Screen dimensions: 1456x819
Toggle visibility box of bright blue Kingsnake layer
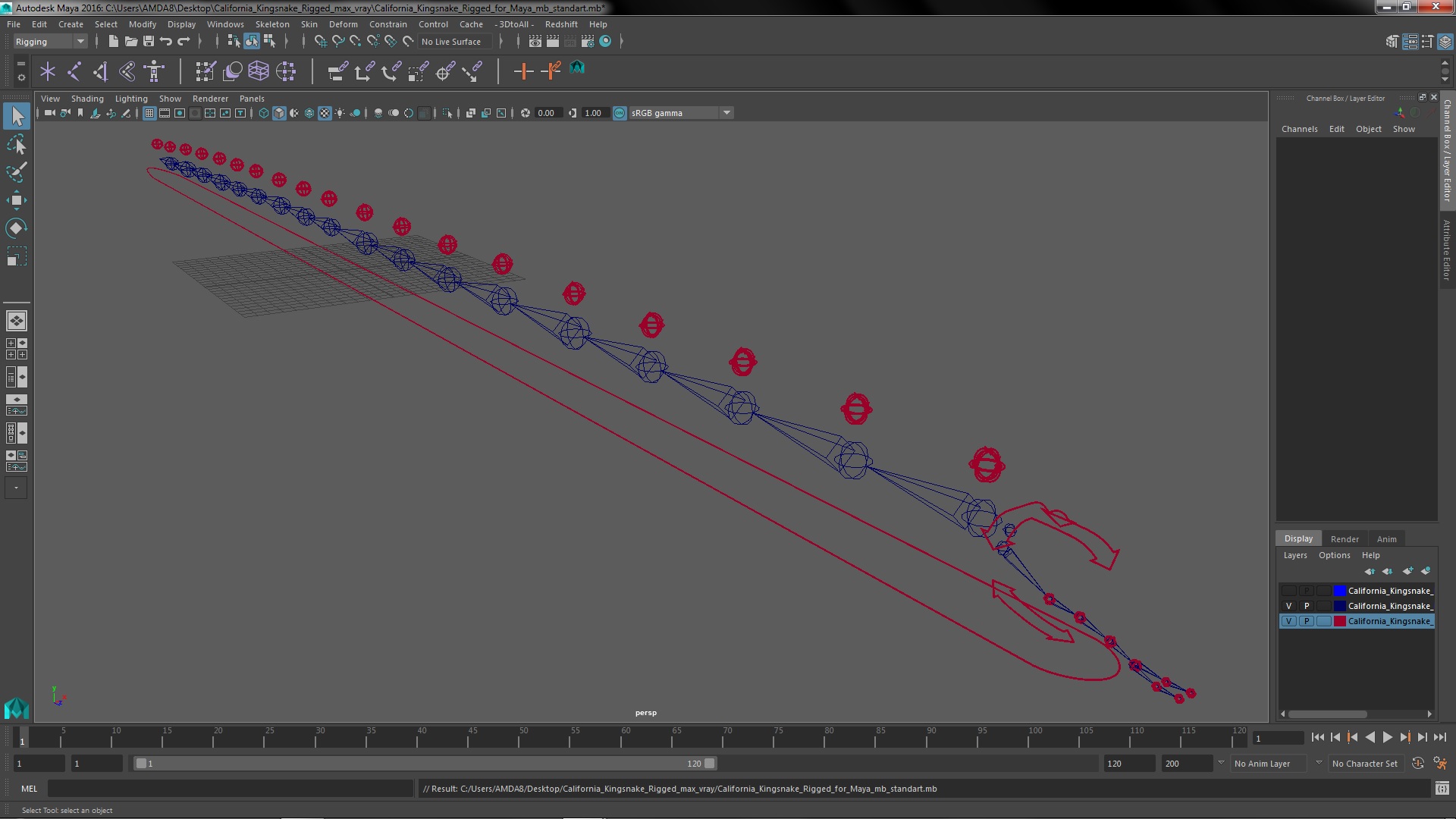coord(1288,591)
